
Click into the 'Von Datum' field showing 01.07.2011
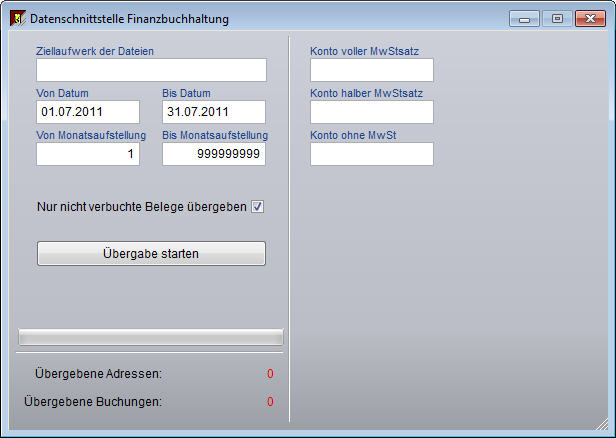pos(87,112)
